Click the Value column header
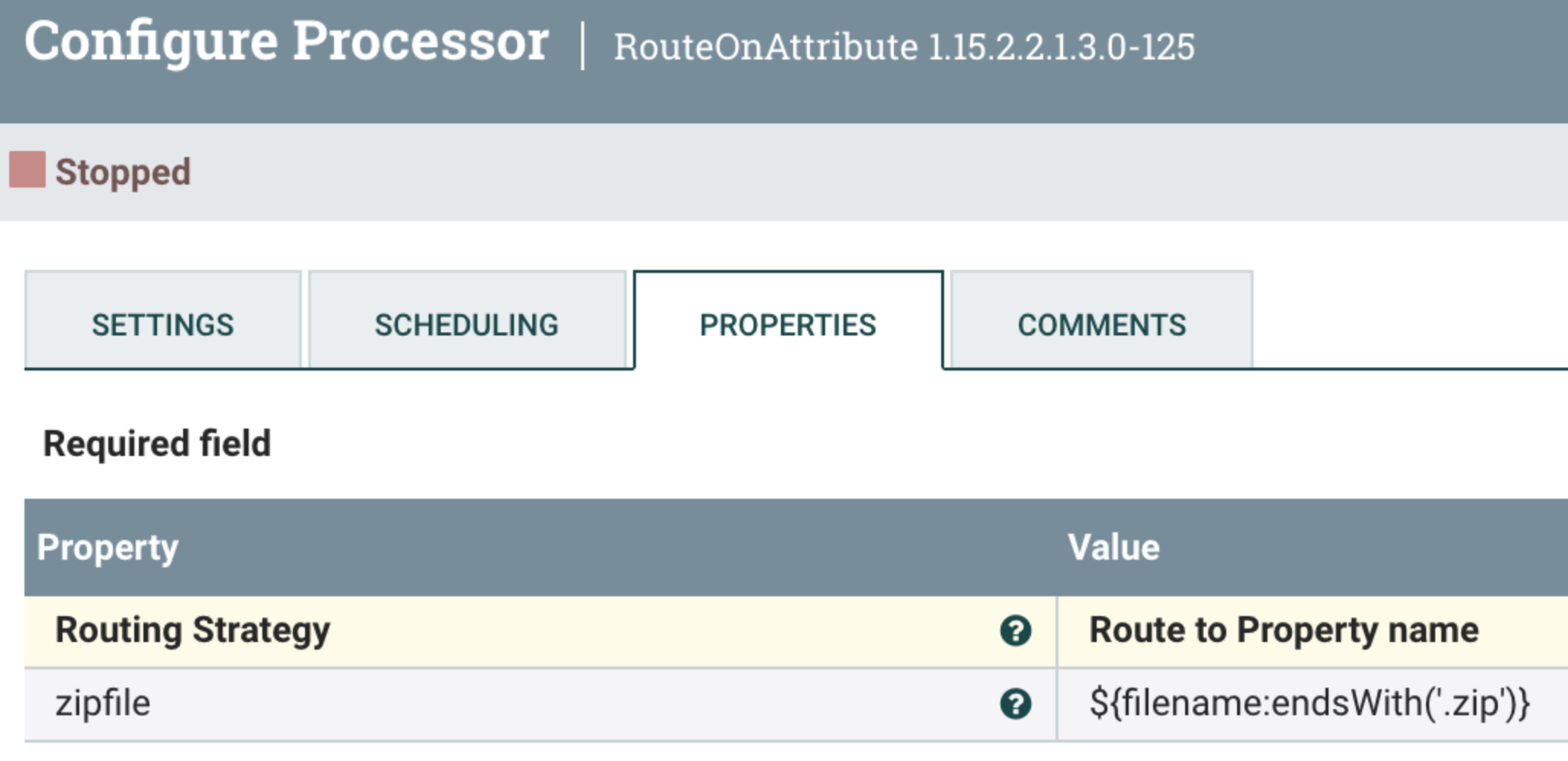Screen dimensions: 1568x761 pos(1113,546)
